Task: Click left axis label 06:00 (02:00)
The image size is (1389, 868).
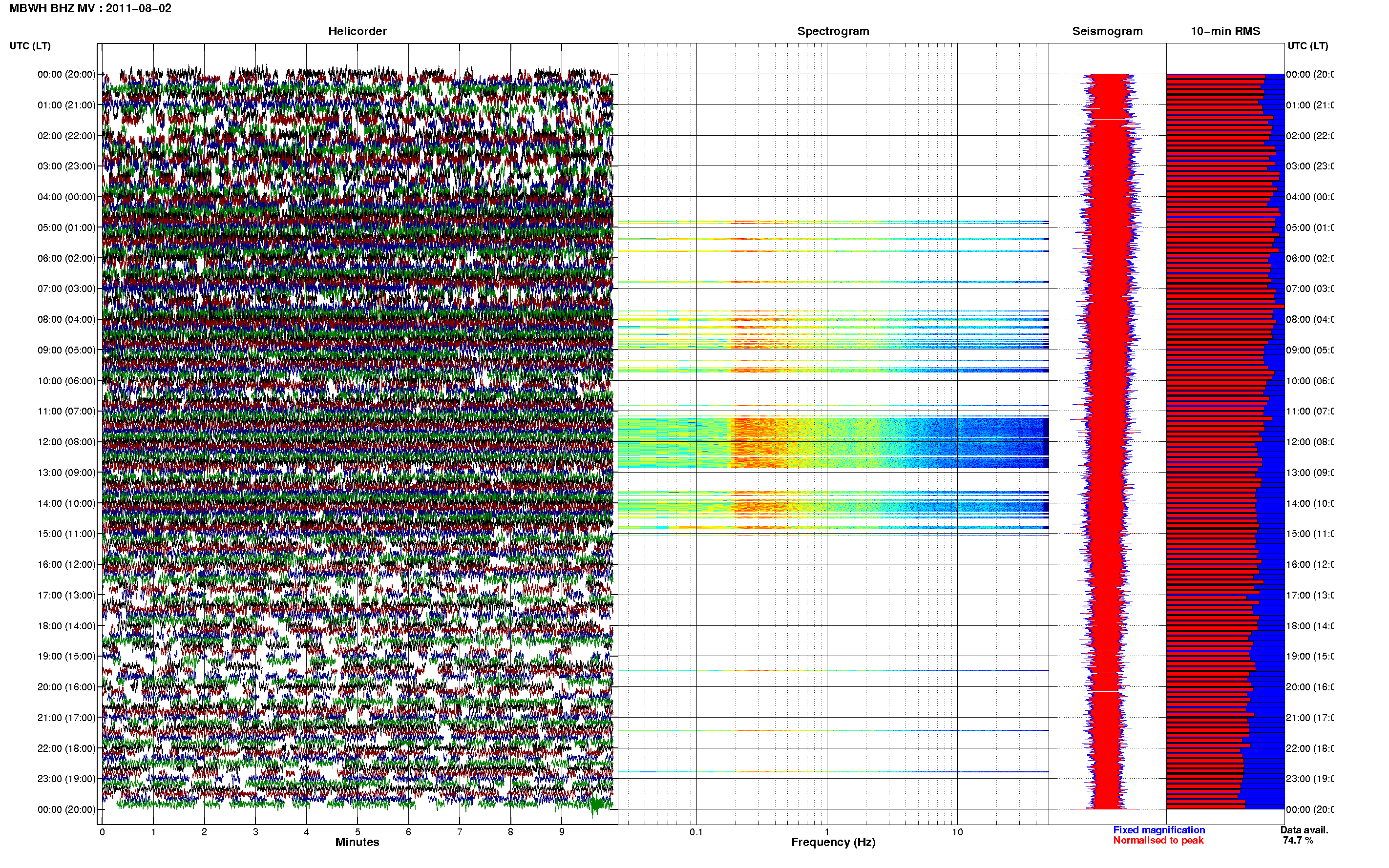Action: coord(66,258)
